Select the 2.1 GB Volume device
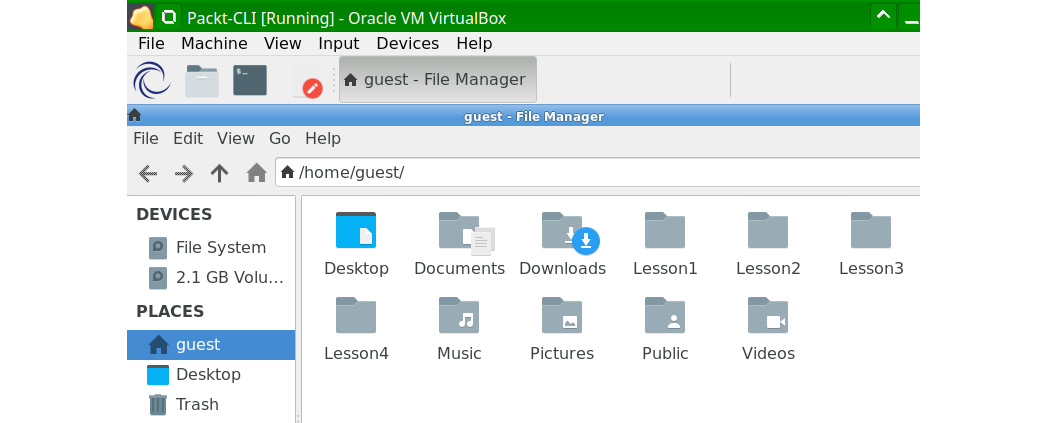1048x423 pixels. (x=229, y=277)
